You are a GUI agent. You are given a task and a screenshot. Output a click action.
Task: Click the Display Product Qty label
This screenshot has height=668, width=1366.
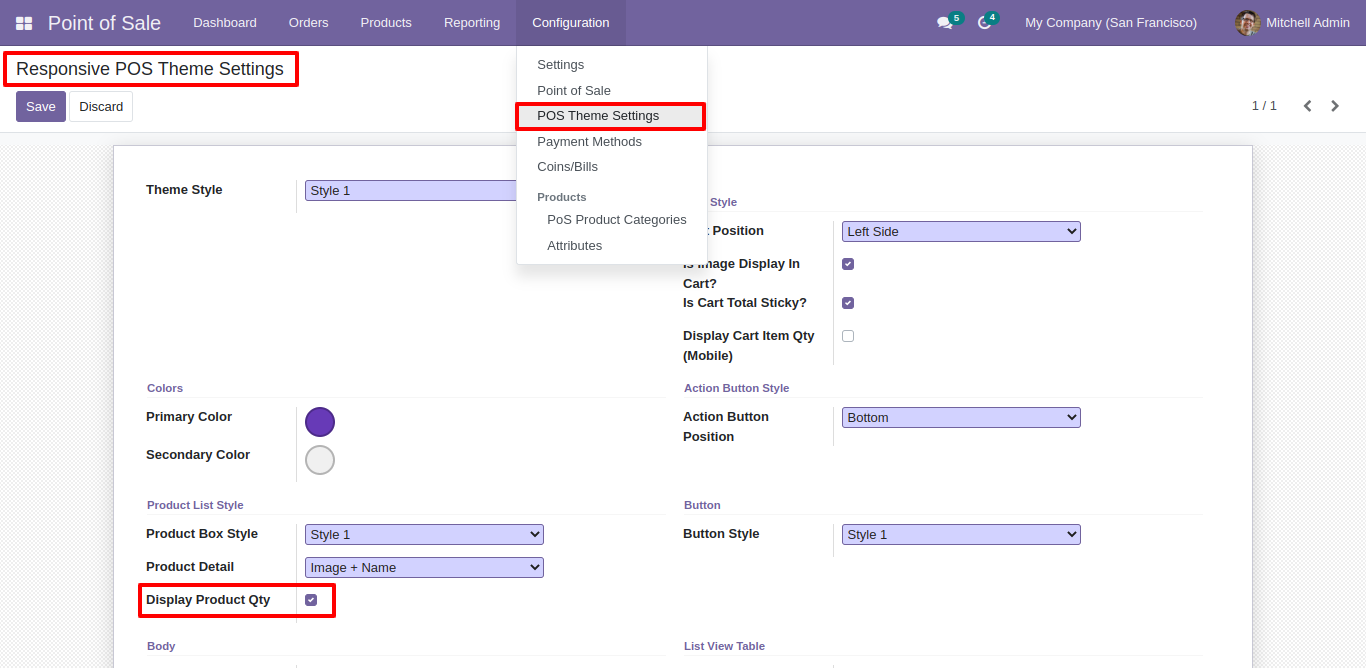pos(208,600)
